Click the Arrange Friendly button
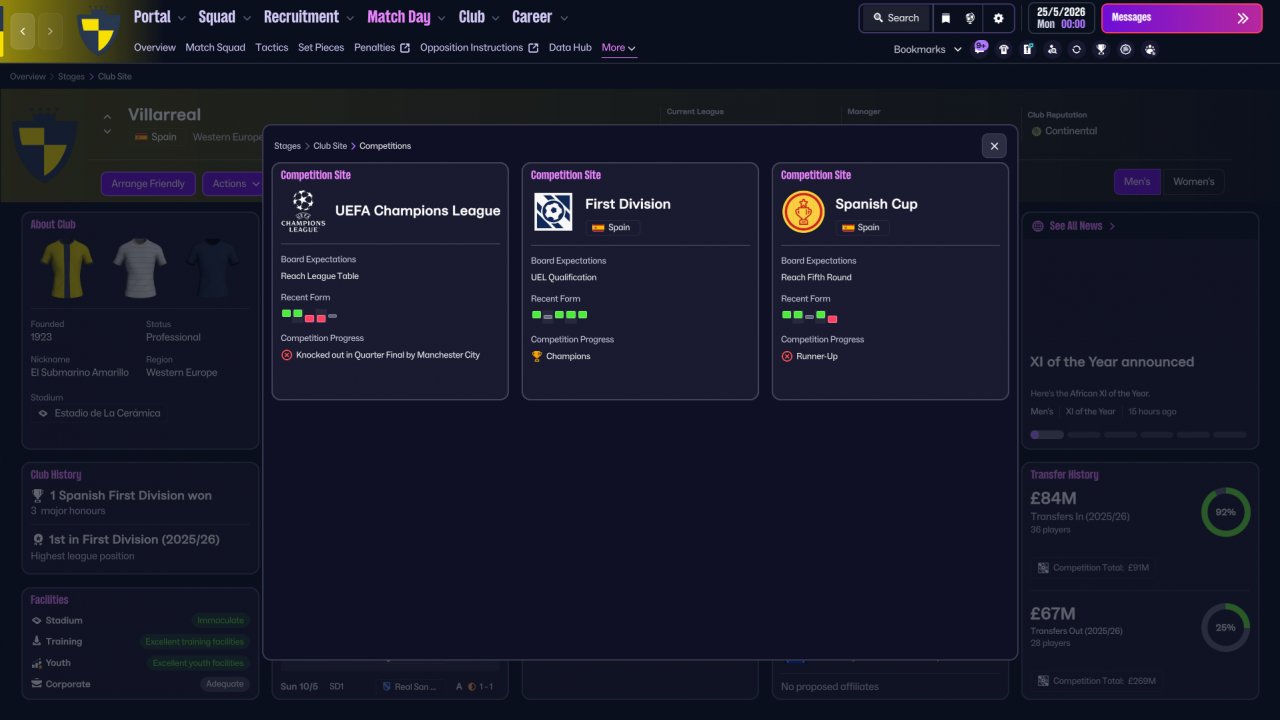 click(x=148, y=184)
